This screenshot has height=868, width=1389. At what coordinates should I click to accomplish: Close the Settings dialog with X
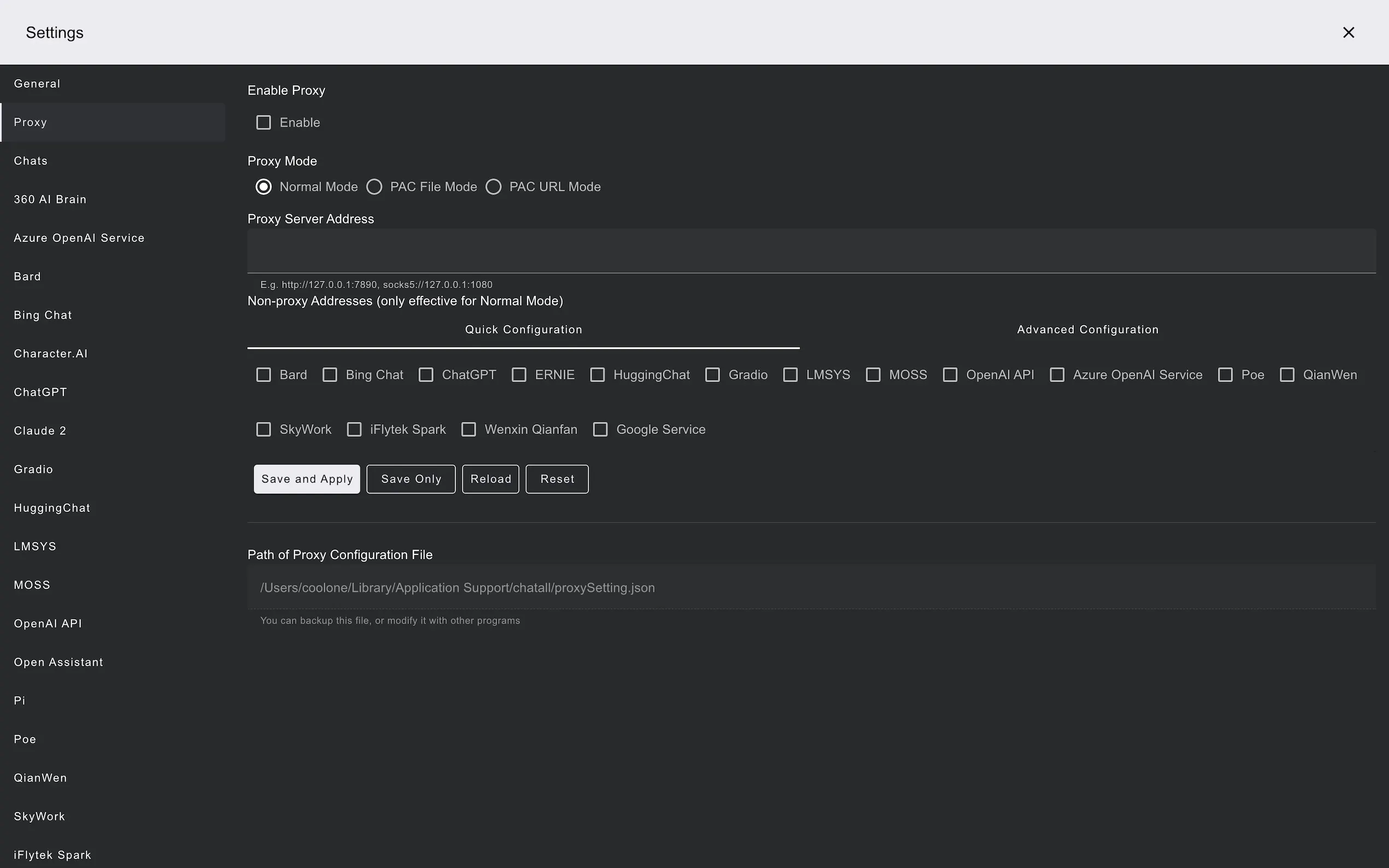point(1348,33)
